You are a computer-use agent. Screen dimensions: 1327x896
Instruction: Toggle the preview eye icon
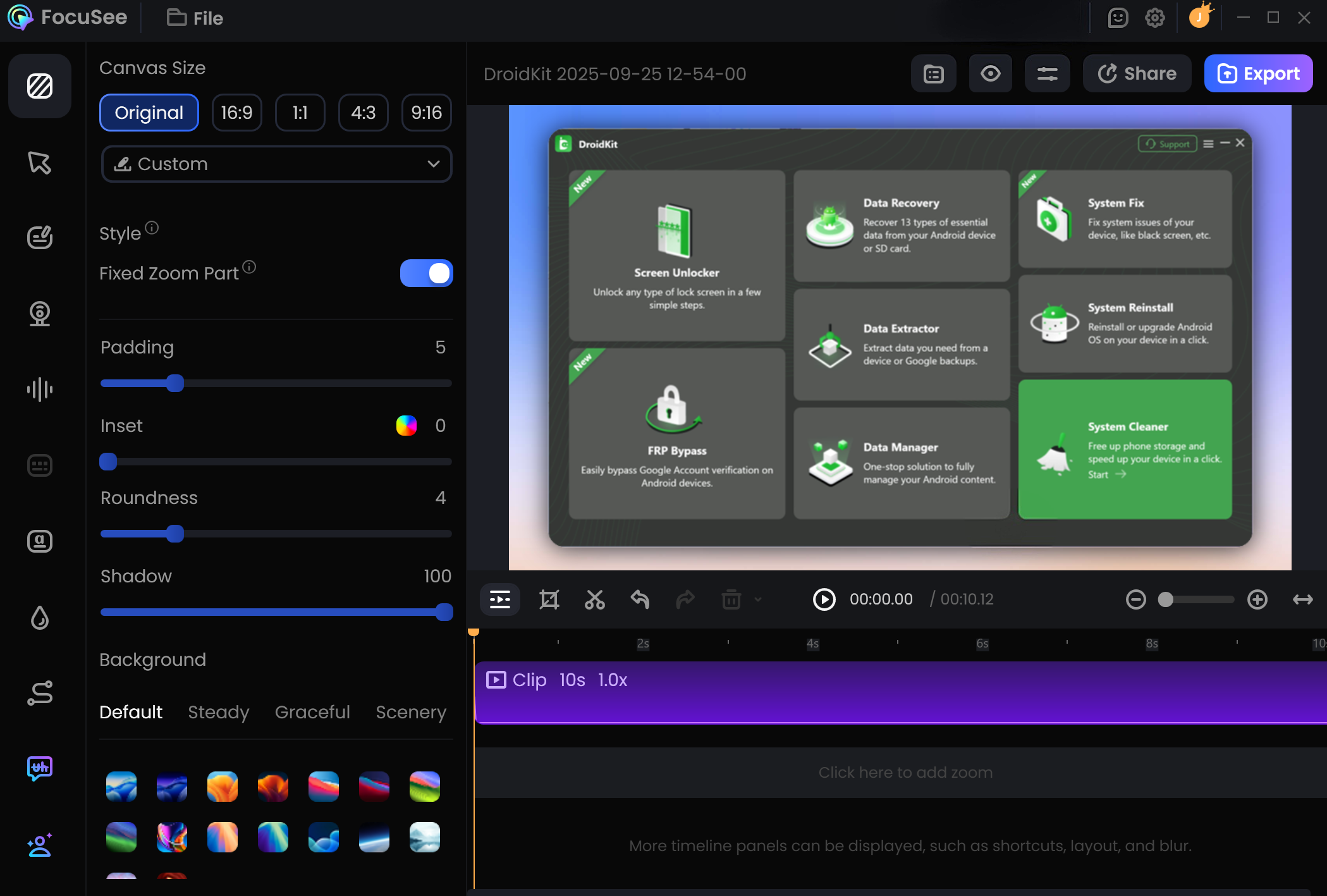point(990,74)
